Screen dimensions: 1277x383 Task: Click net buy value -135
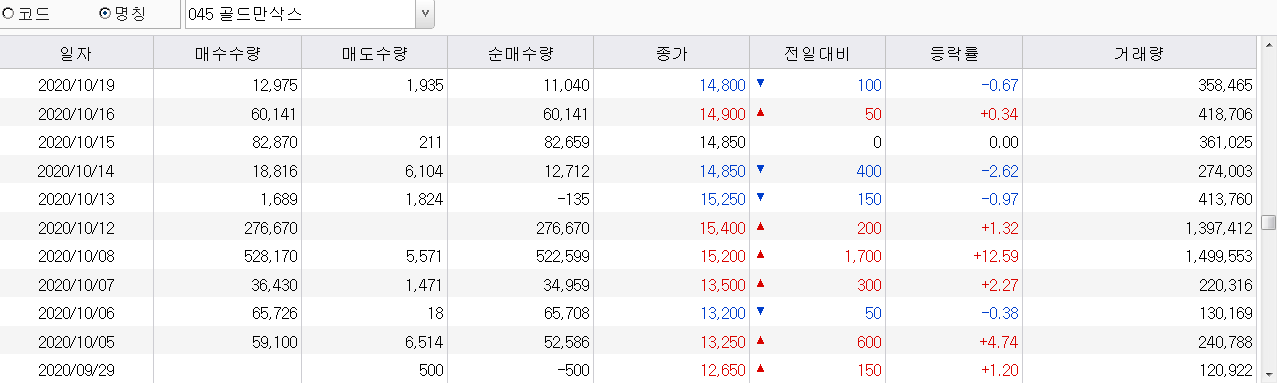click(x=573, y=199)
